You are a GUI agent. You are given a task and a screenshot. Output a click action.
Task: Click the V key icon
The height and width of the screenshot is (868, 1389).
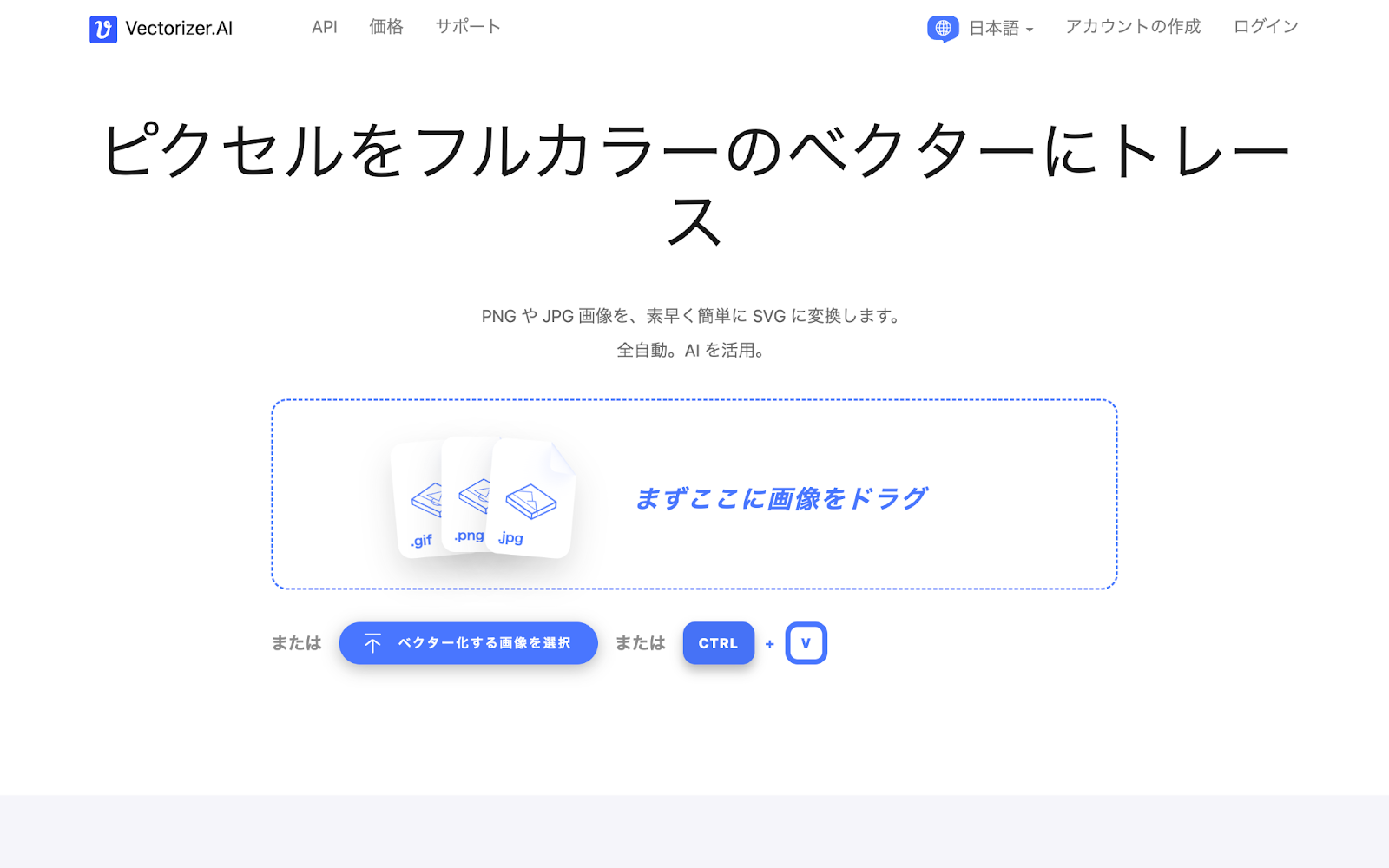click(x=806, y=643)
